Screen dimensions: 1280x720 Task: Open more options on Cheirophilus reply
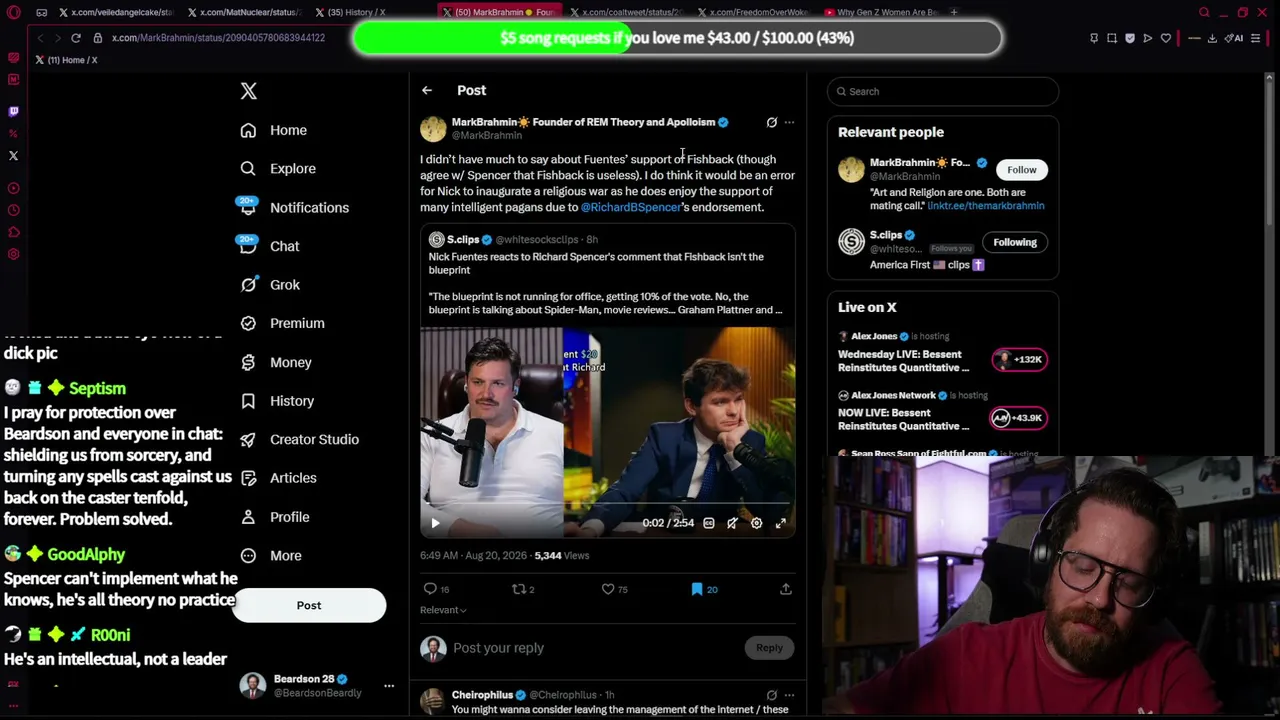tap(789, 695)
